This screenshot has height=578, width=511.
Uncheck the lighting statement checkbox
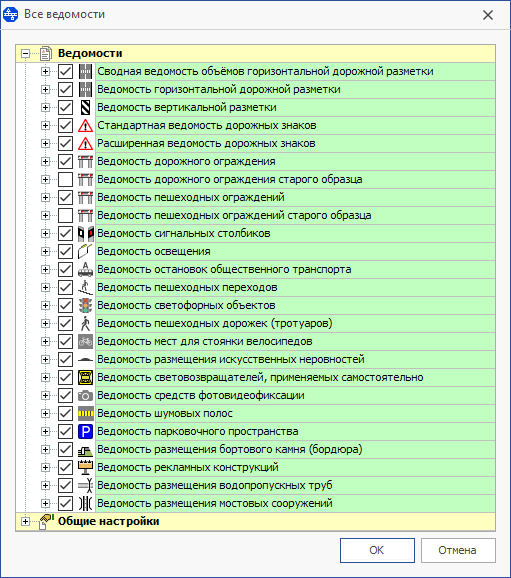pos(65,251)
